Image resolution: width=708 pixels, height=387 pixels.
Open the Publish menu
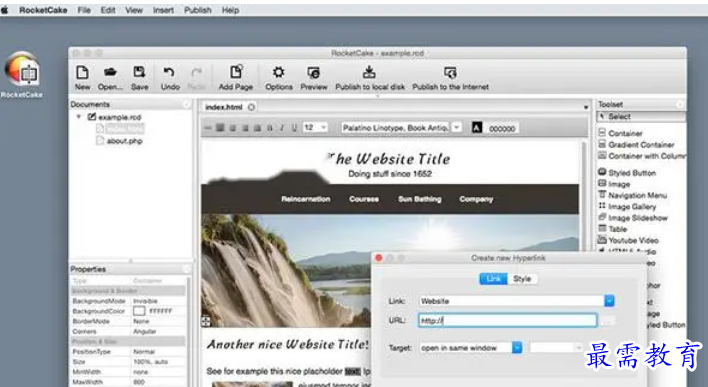coord(197,10)
